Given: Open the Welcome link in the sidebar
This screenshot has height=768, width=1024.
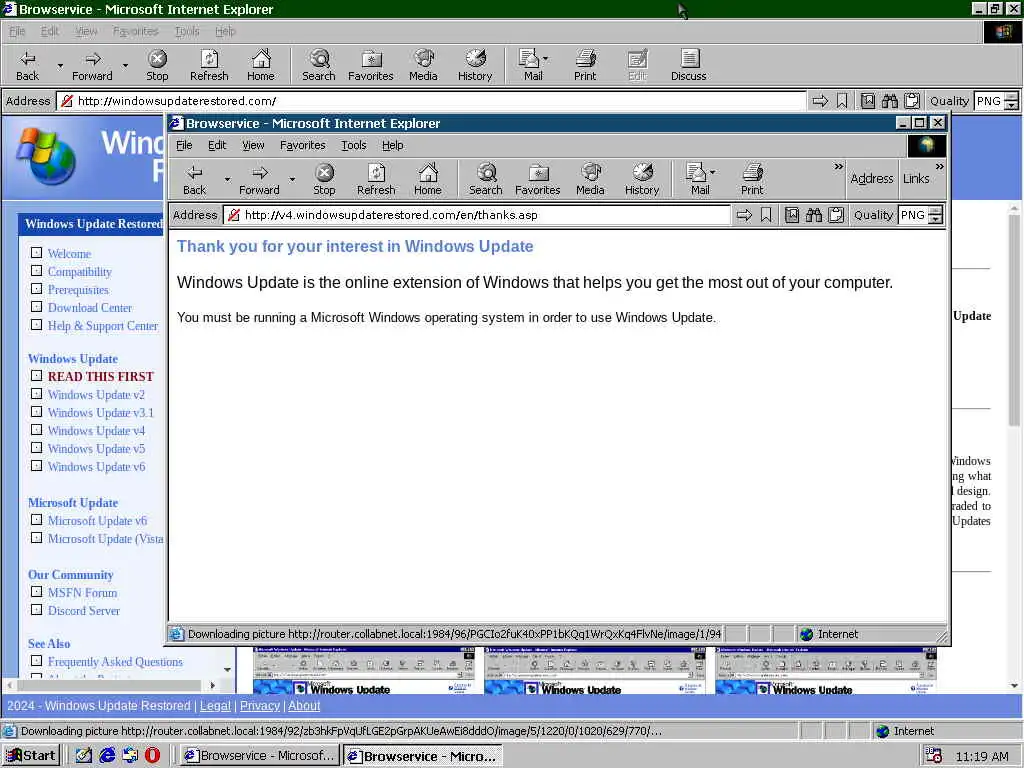Looking at the screenshot, I should (69, 253).
